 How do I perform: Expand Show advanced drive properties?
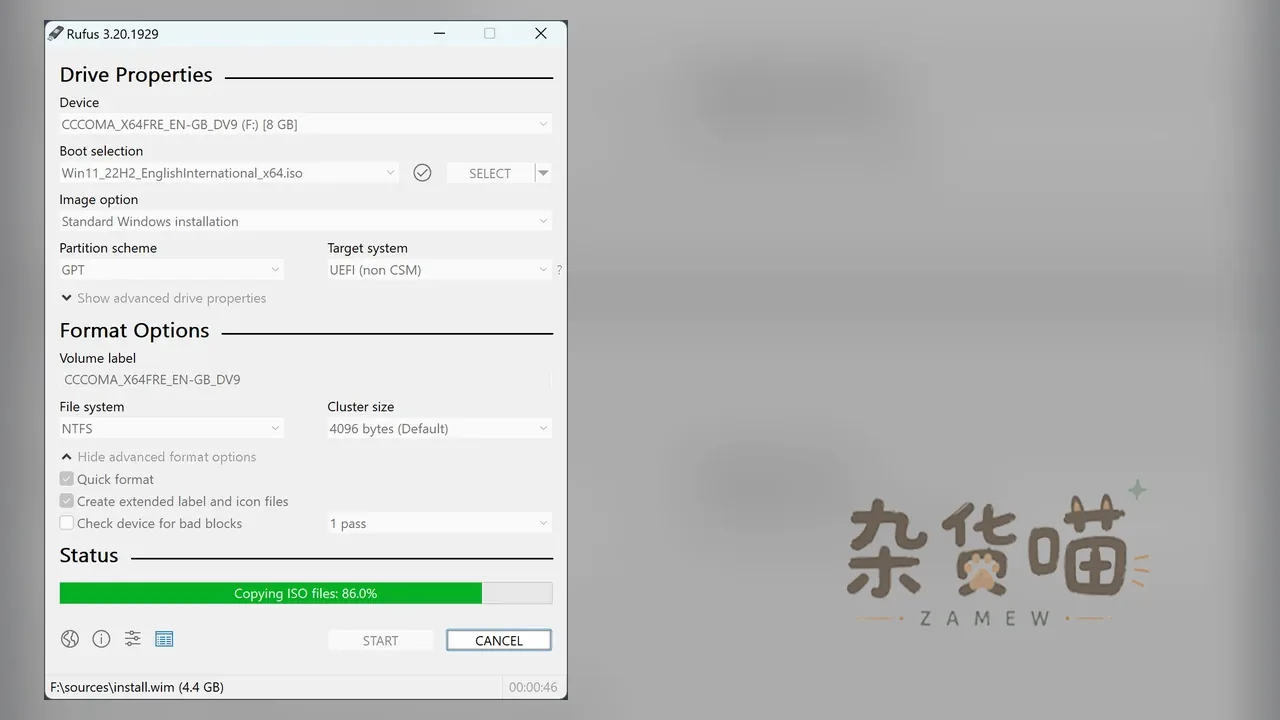(x=163, y=298)
